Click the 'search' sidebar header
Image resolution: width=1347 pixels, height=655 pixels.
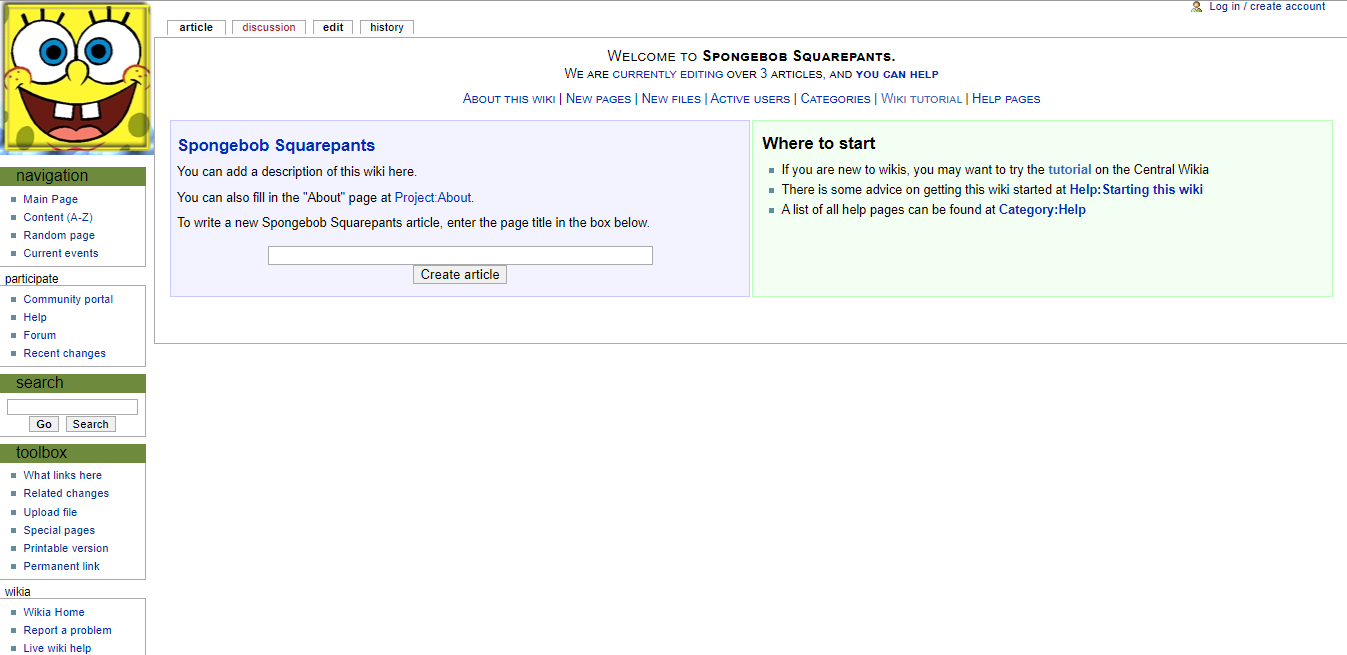click(x=73, y=384)
